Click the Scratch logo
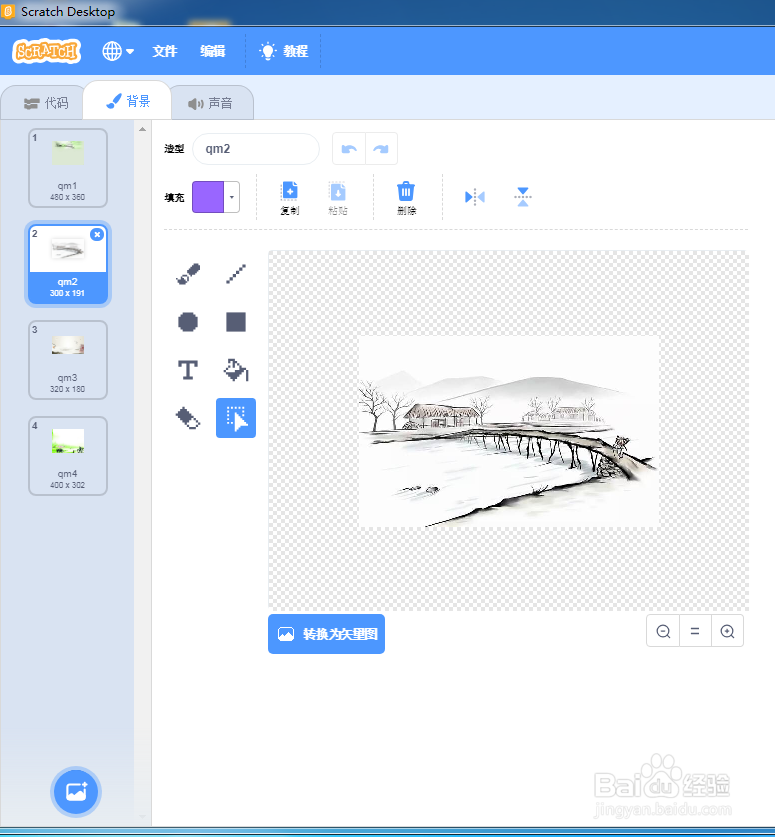 coord(46,51)
